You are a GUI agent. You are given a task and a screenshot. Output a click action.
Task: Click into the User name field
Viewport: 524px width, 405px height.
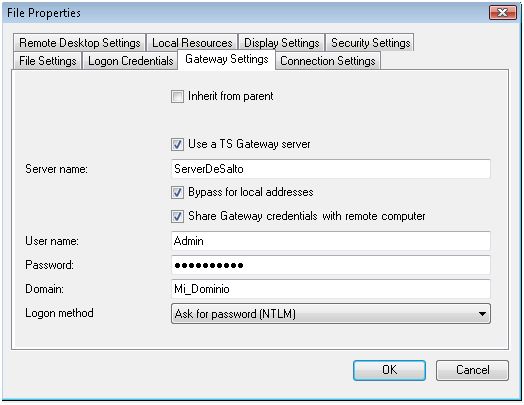(x=331, y=241)
